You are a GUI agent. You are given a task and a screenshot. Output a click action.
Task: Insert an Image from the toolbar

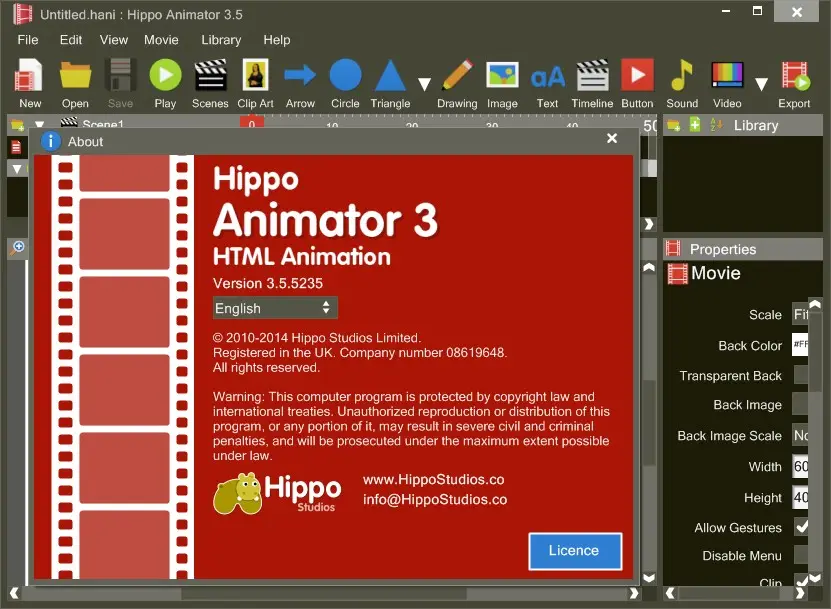[x=502, y=84]
